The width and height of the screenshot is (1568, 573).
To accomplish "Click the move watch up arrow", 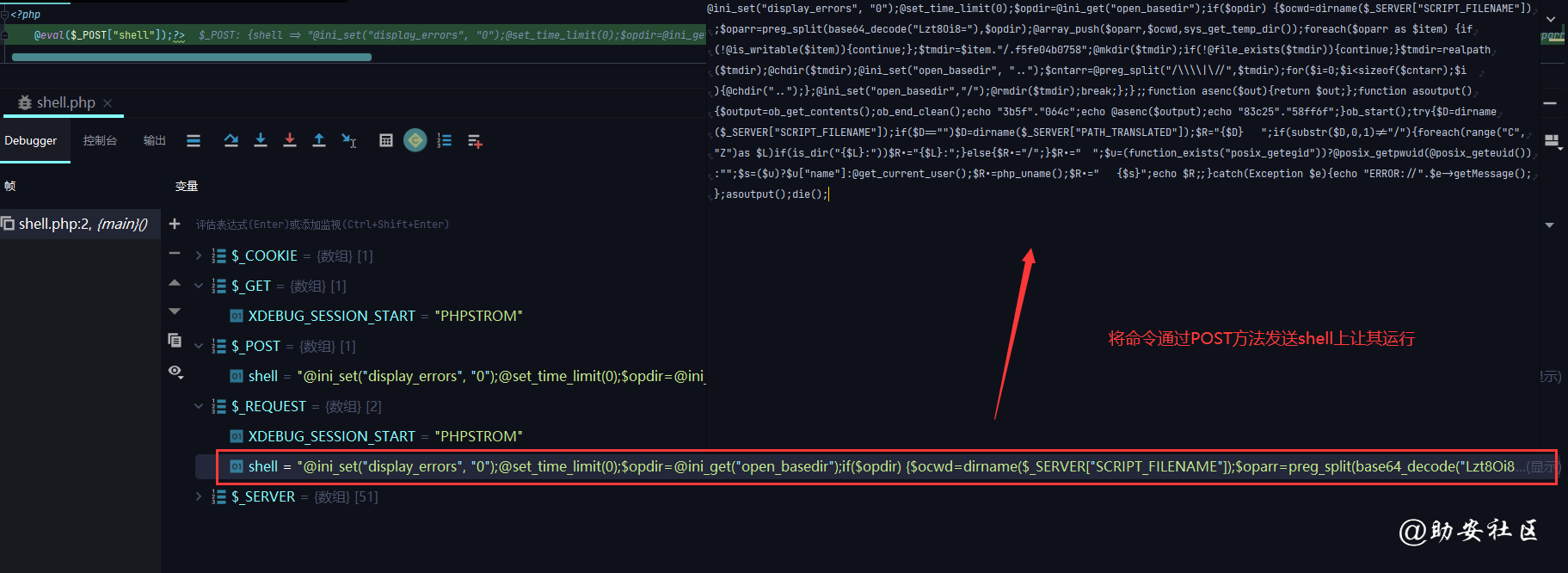I will [175, 282].
